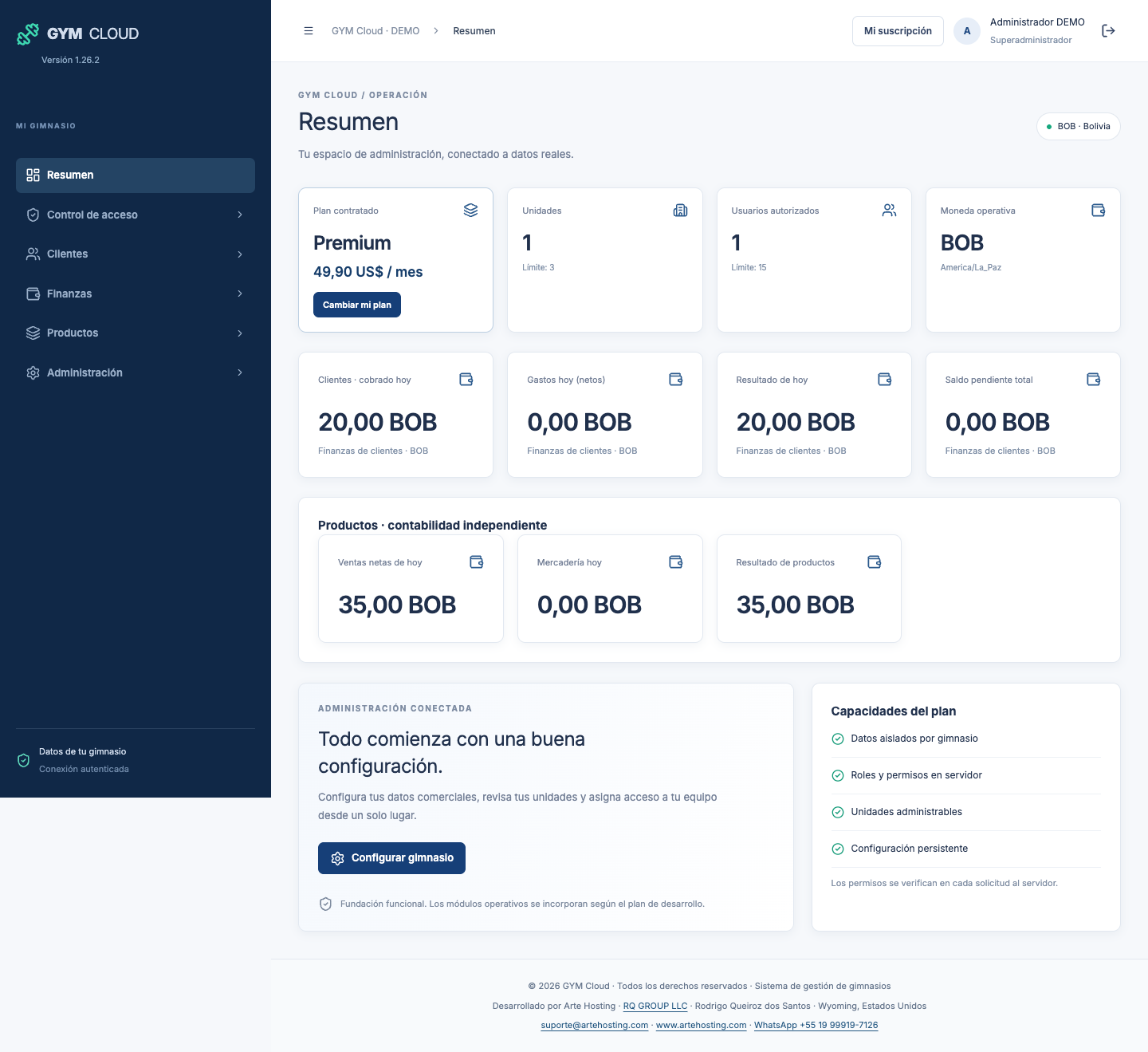The image size is (1148, 1052).
Task: Click the Cambiar mi plan button
Action: pos(357,305)
